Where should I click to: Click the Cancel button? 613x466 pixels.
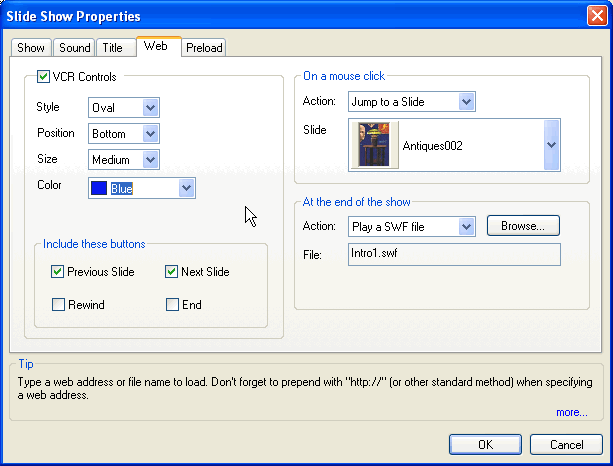point(566,444)
